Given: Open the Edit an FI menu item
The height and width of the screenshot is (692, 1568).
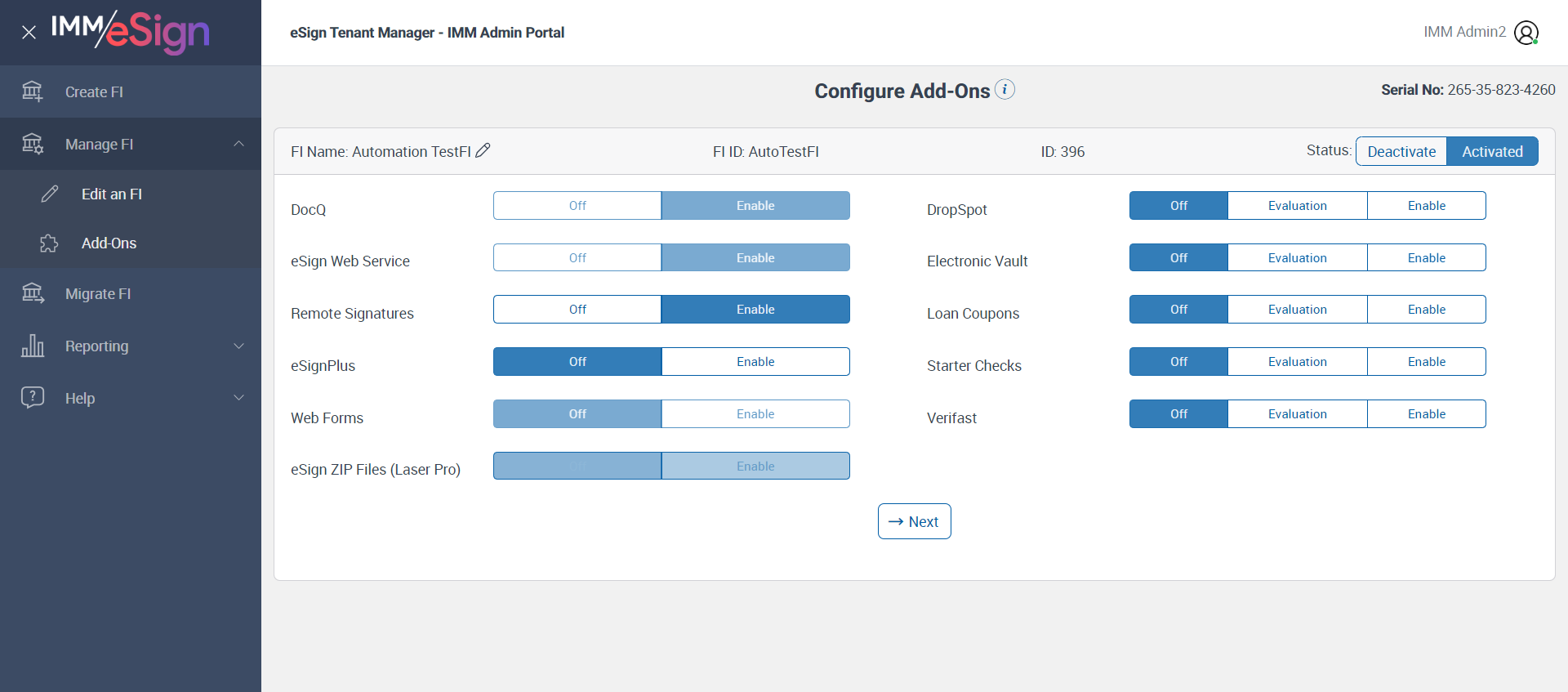Looking at the screenshot, I should (x=112, y=194).
